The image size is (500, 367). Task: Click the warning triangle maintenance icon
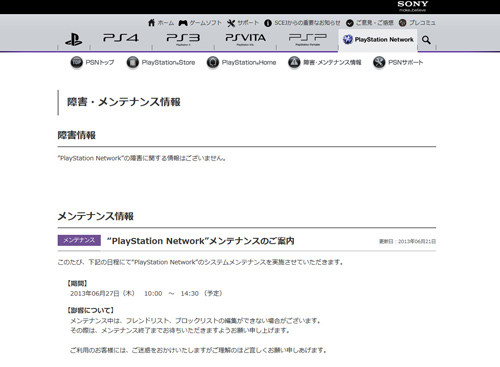[294, 62]
